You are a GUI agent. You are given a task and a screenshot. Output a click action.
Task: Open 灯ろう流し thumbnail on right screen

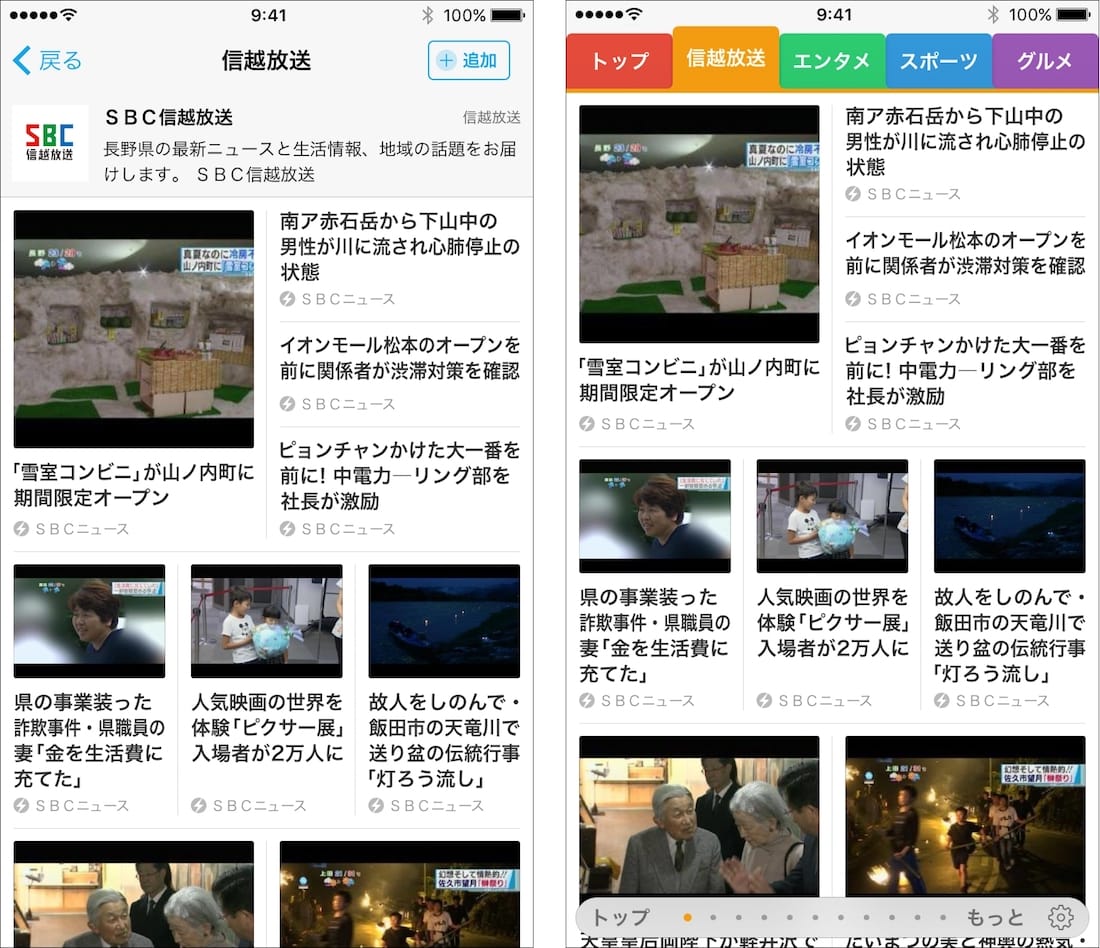point(1010,516)
